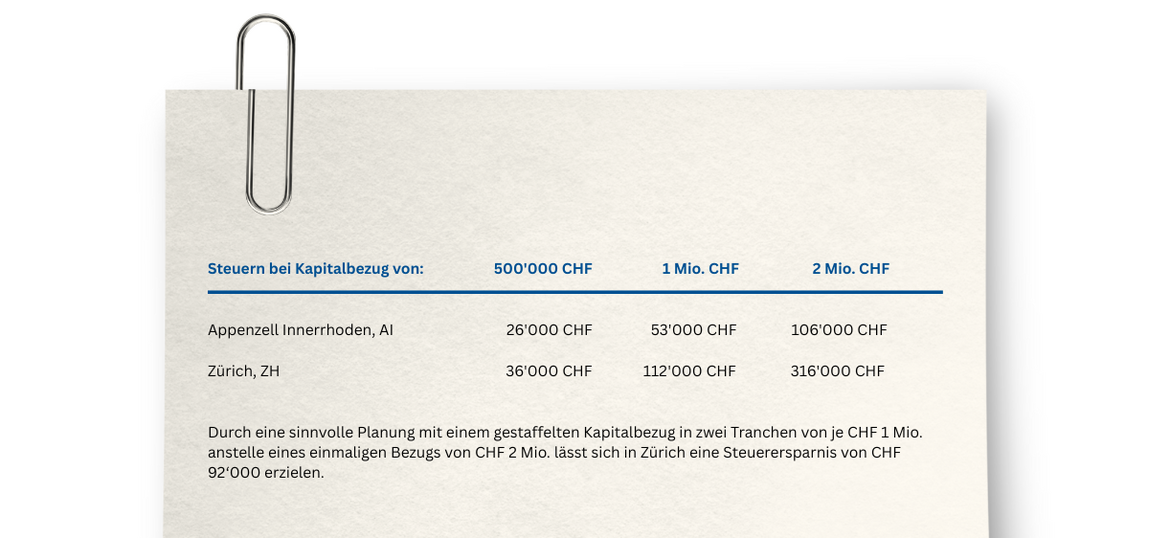Click the 316'000 CHF tax value
The image size is (1170, 538).
point(837,371)
